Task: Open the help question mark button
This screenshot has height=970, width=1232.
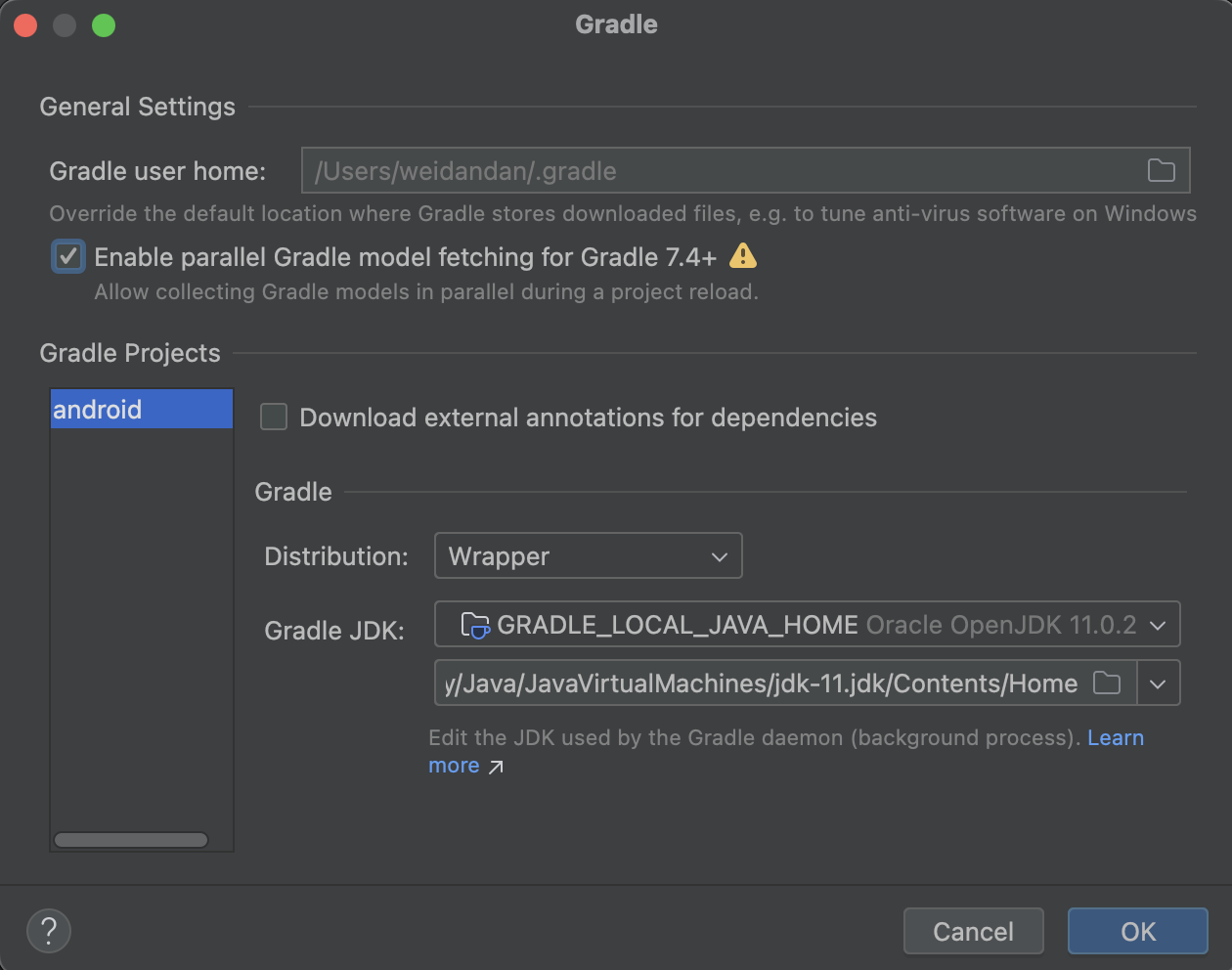Action: (x=49, y=931)
